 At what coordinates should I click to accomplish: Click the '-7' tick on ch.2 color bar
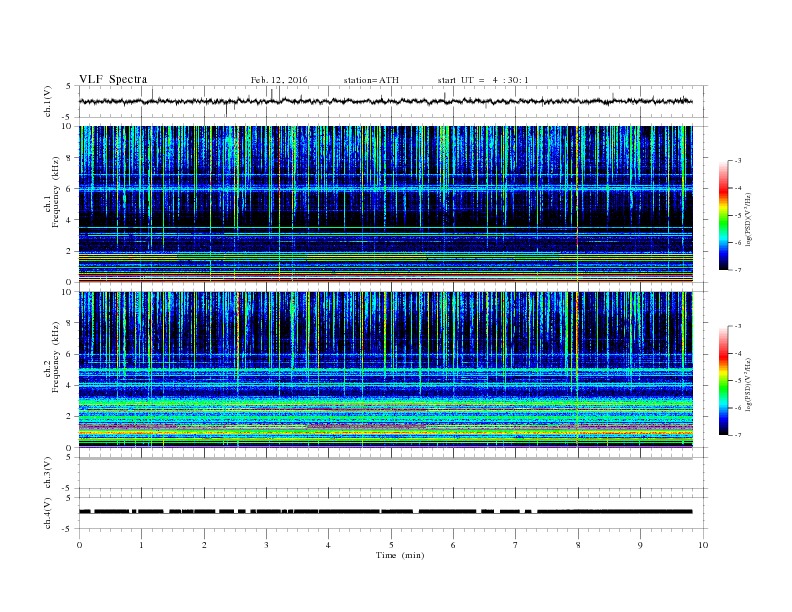coord(738,435)
